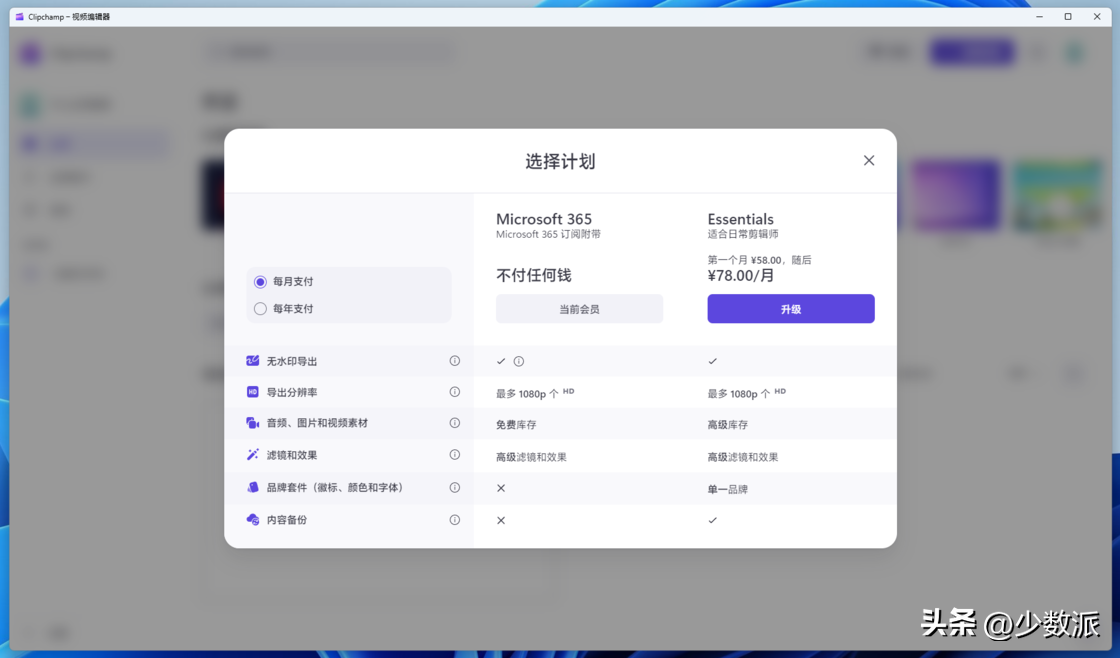Click the content backup cloud icon
1120x658 pixels.
point(253,520)
